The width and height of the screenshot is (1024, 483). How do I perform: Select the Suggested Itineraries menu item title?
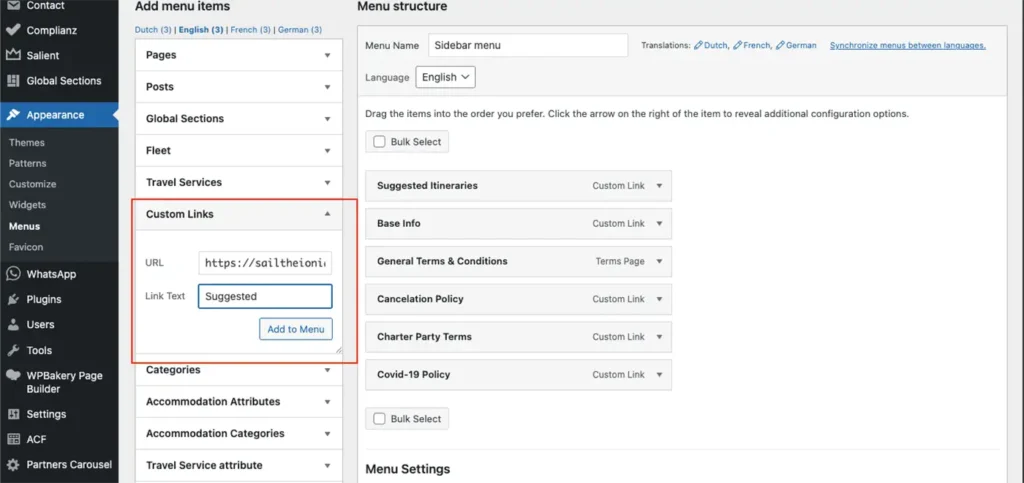(427, 186)
